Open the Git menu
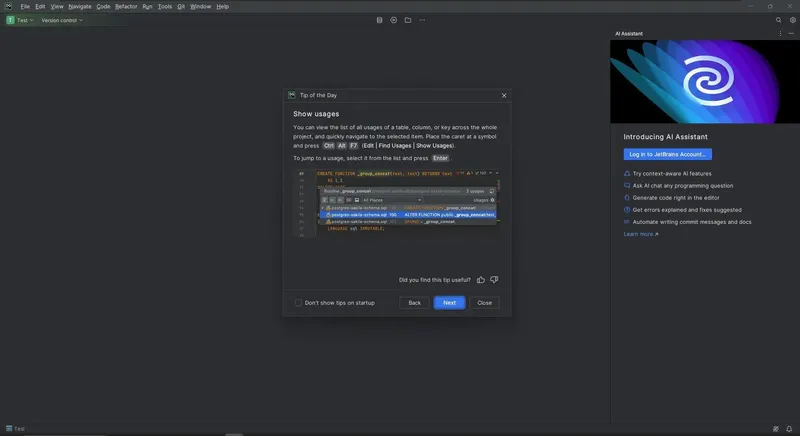 click(181, 7)
